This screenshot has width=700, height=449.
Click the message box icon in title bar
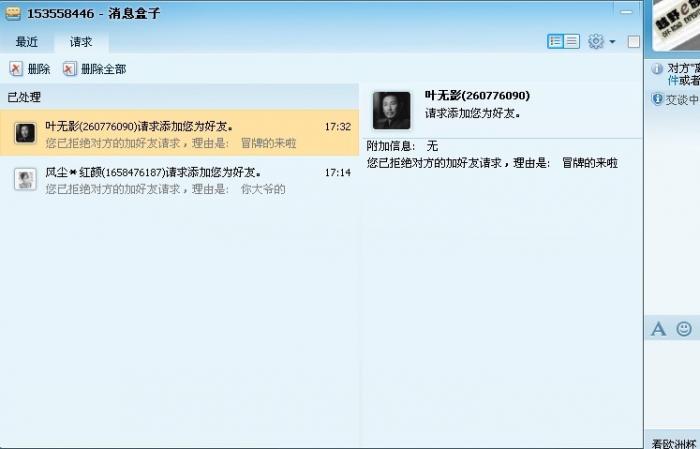(x=13, y=13)
